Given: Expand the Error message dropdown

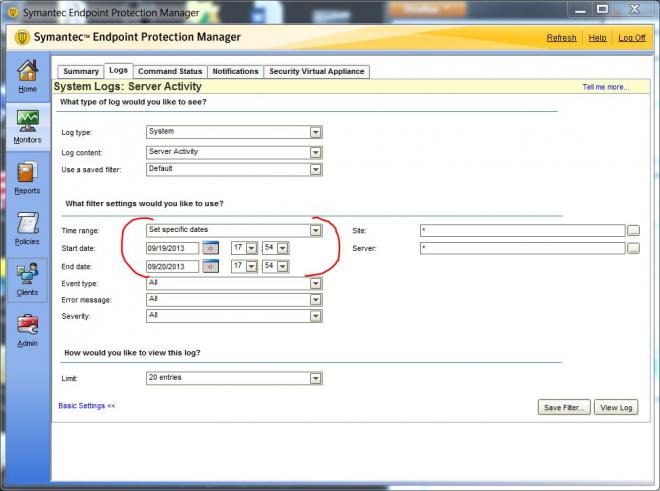Looking at the screenshot, I should click(x=315, y=299).
